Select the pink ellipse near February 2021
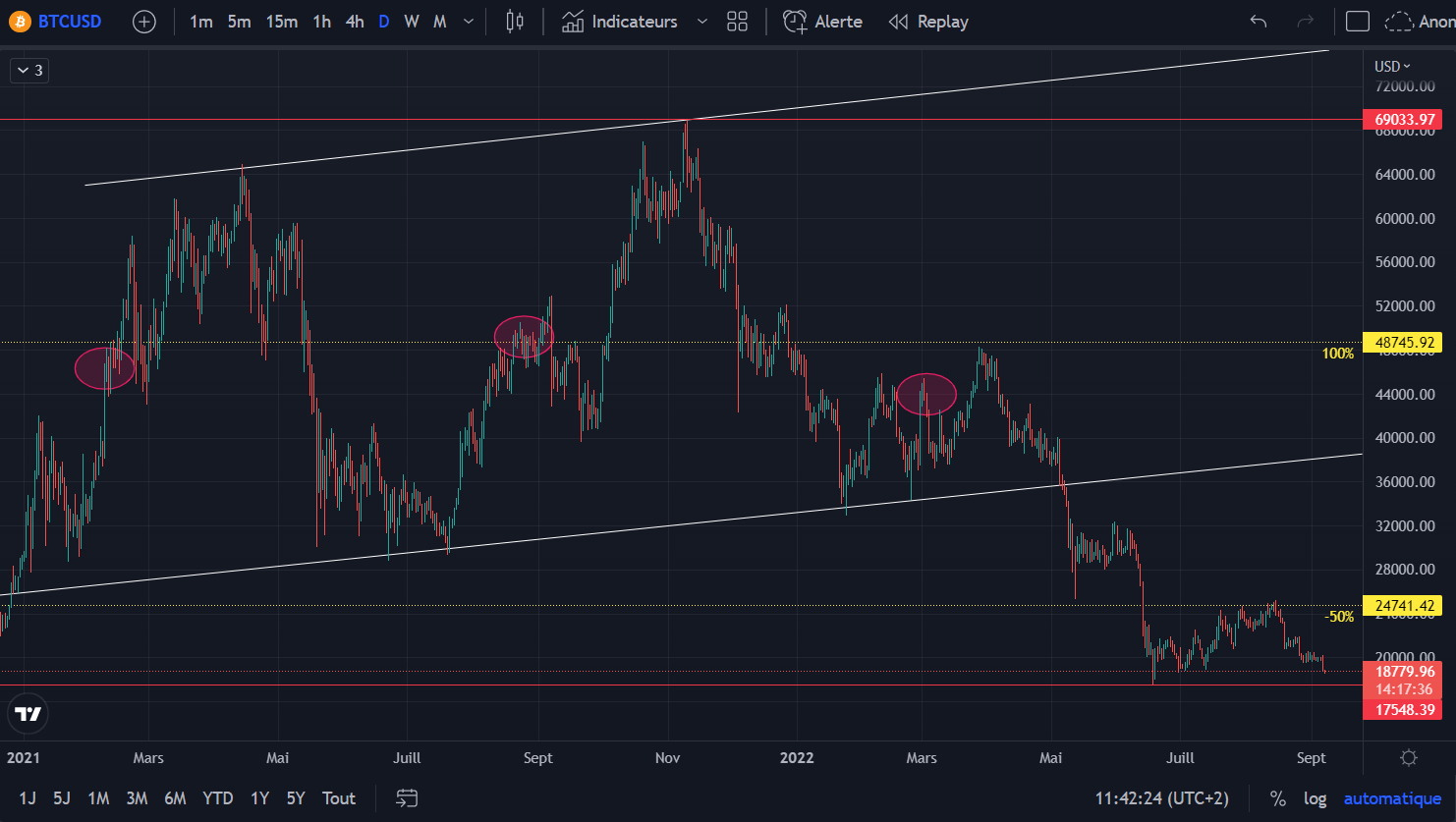 click(104, 367)
